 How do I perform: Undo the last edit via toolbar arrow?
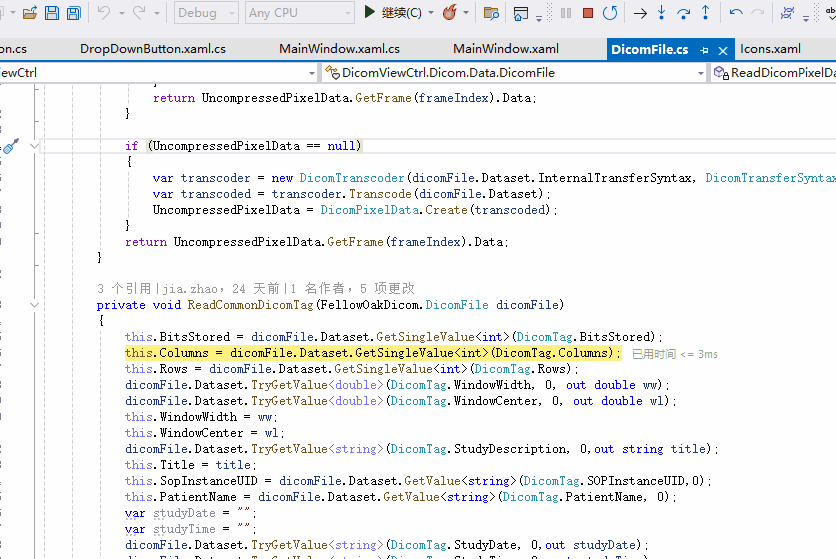[x=104, y=12]
